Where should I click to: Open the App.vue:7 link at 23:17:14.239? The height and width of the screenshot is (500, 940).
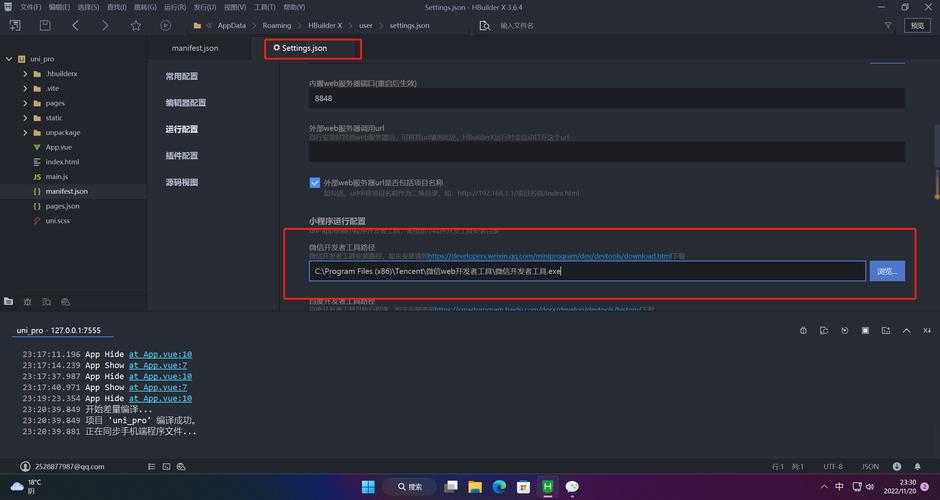tap(158, 365)
